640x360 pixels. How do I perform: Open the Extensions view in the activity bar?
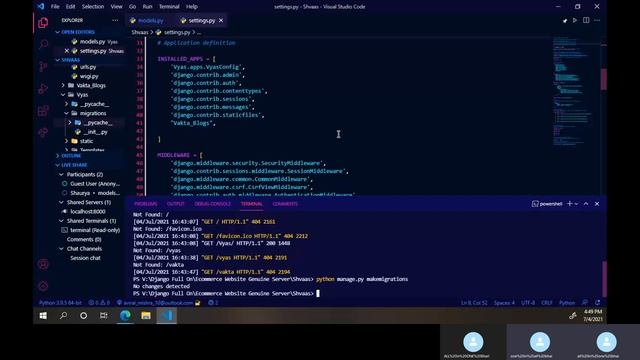43,111
